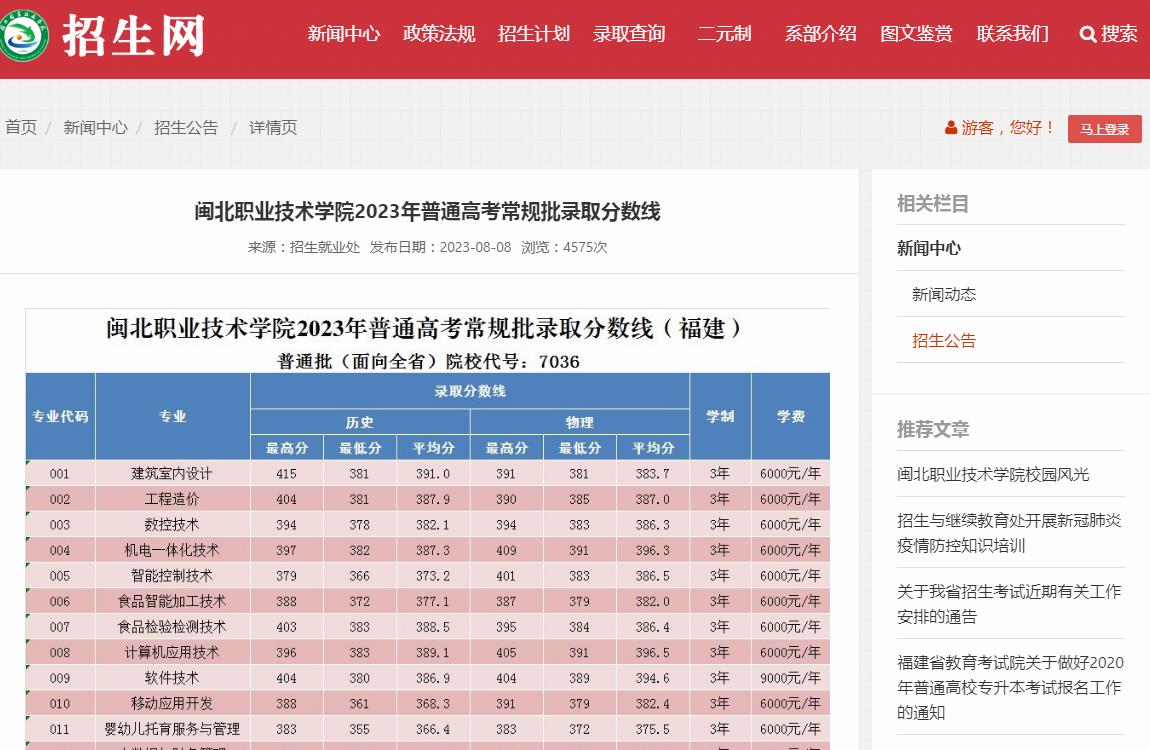Click the 9000元/年 tuition cell
The height and width of the screenshot is (750, 1150).
[791, 678]
